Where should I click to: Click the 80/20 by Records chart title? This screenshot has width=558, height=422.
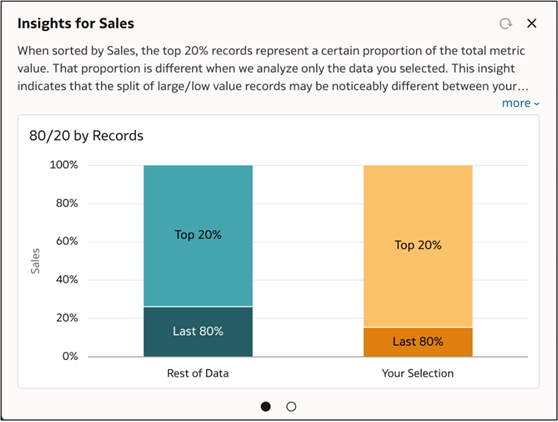click(86, 136)
